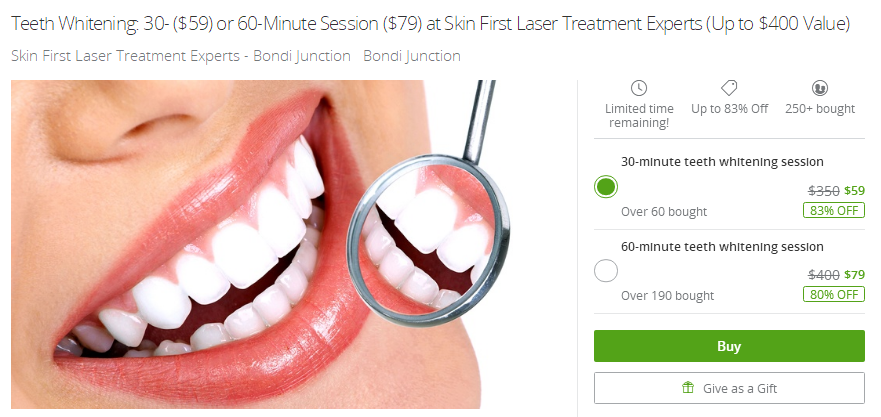Select the 30-minute teeth whitening session radio button
Image resolution: width=881 pixels, height=417 pixels.
pyautogui.click(x=606, y=187)
